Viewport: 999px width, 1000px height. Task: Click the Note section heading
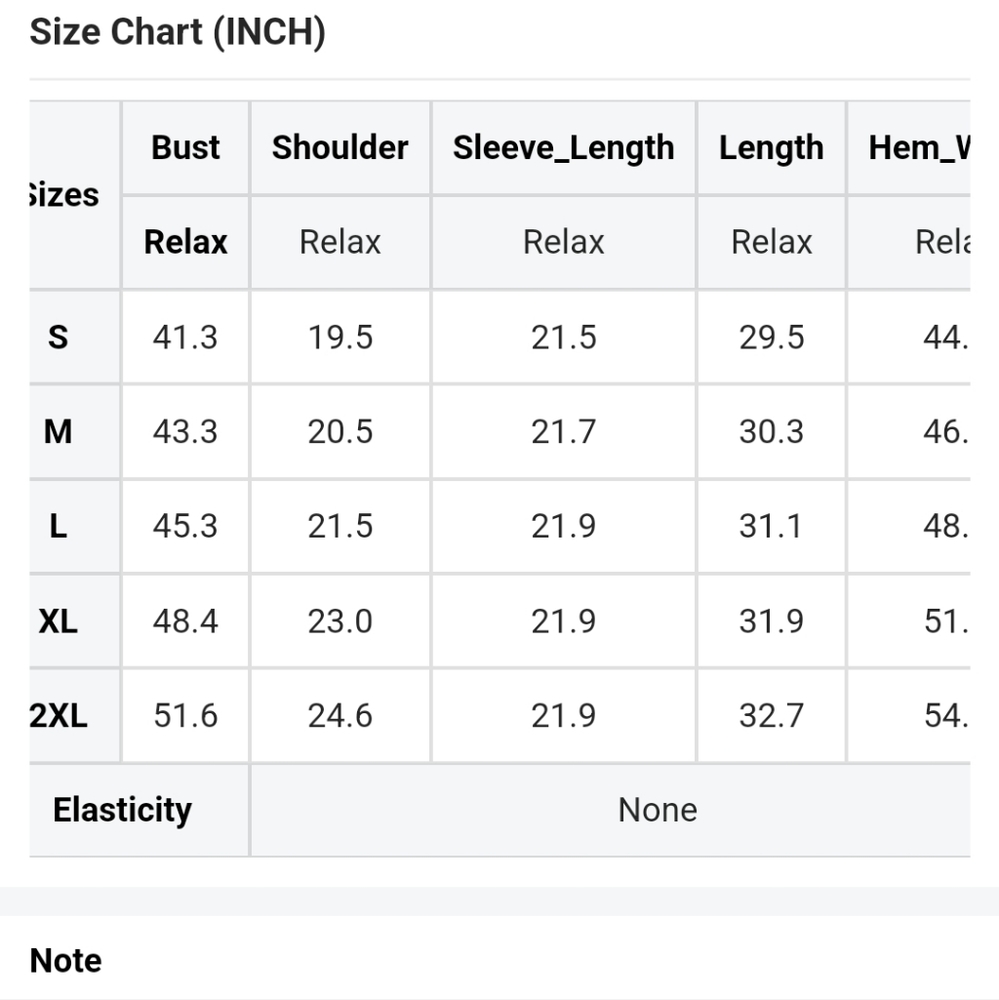[x=66, y=960]
